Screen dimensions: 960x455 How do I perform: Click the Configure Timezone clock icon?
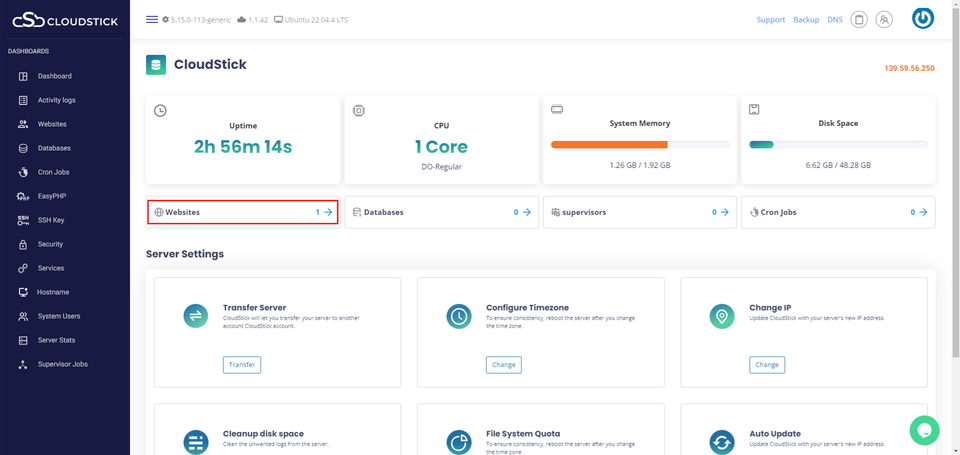[x=459, y=316]
